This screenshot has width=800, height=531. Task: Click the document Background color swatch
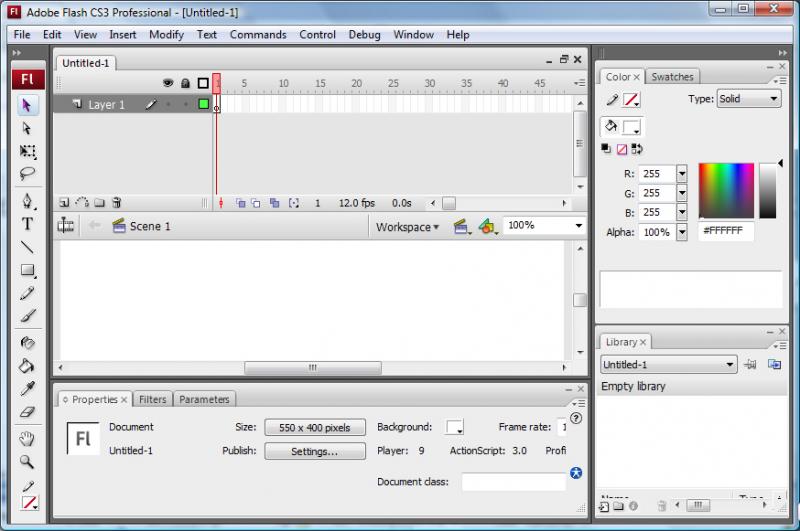pyautogui.click(x=454, y=427)
